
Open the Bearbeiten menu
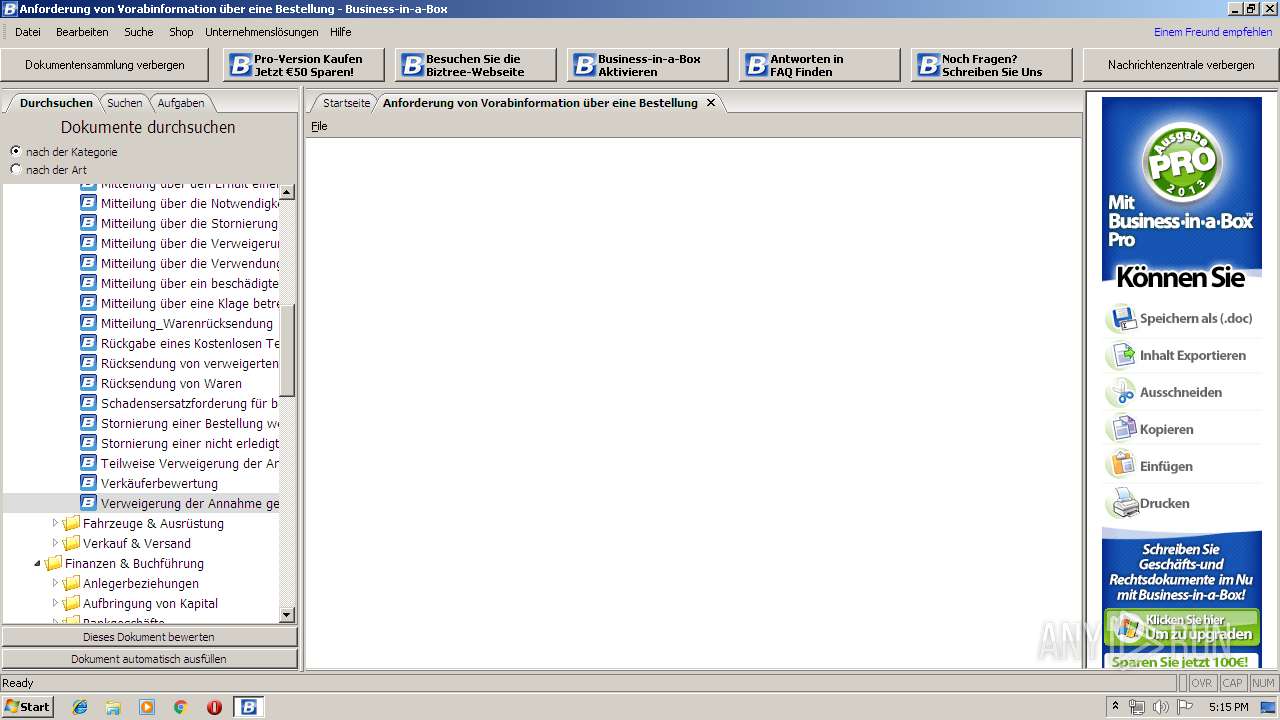click(82, 32)
